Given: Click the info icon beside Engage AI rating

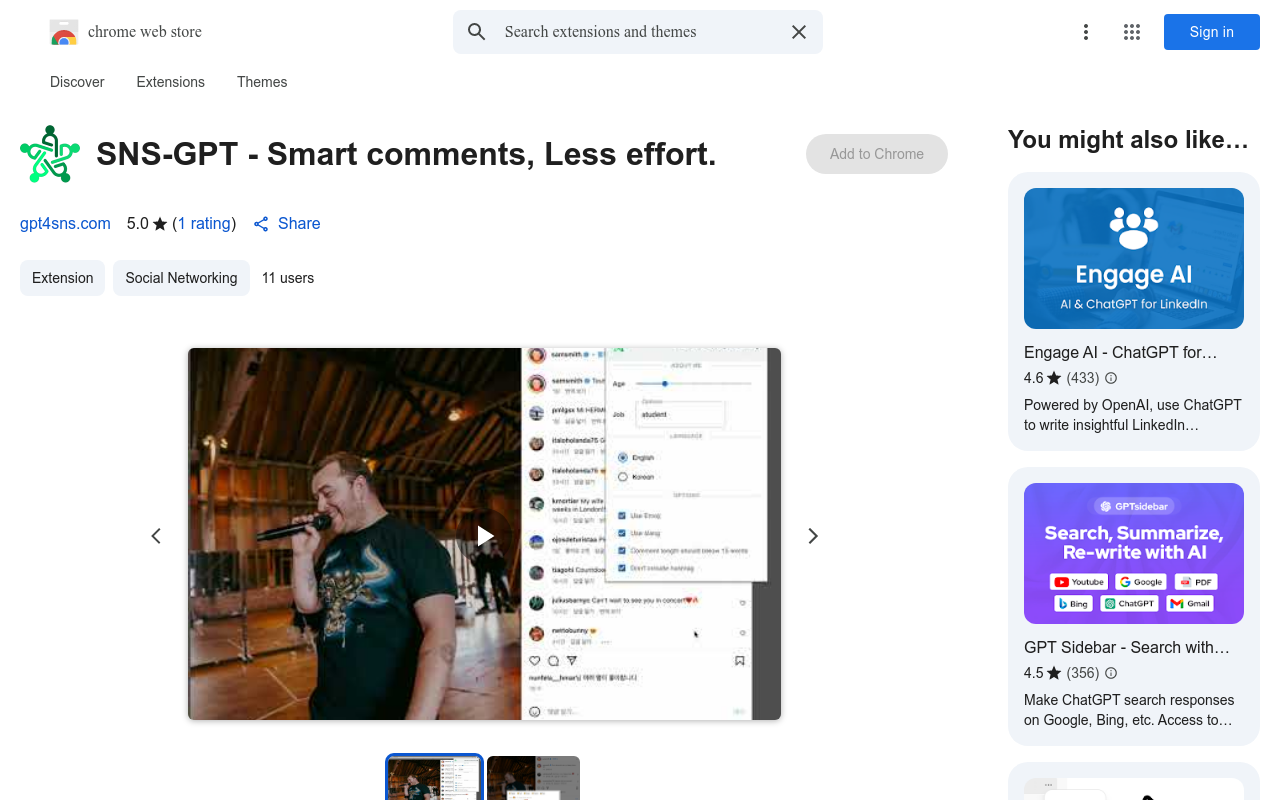Looking at the screenshot, I should [1111, 378].
